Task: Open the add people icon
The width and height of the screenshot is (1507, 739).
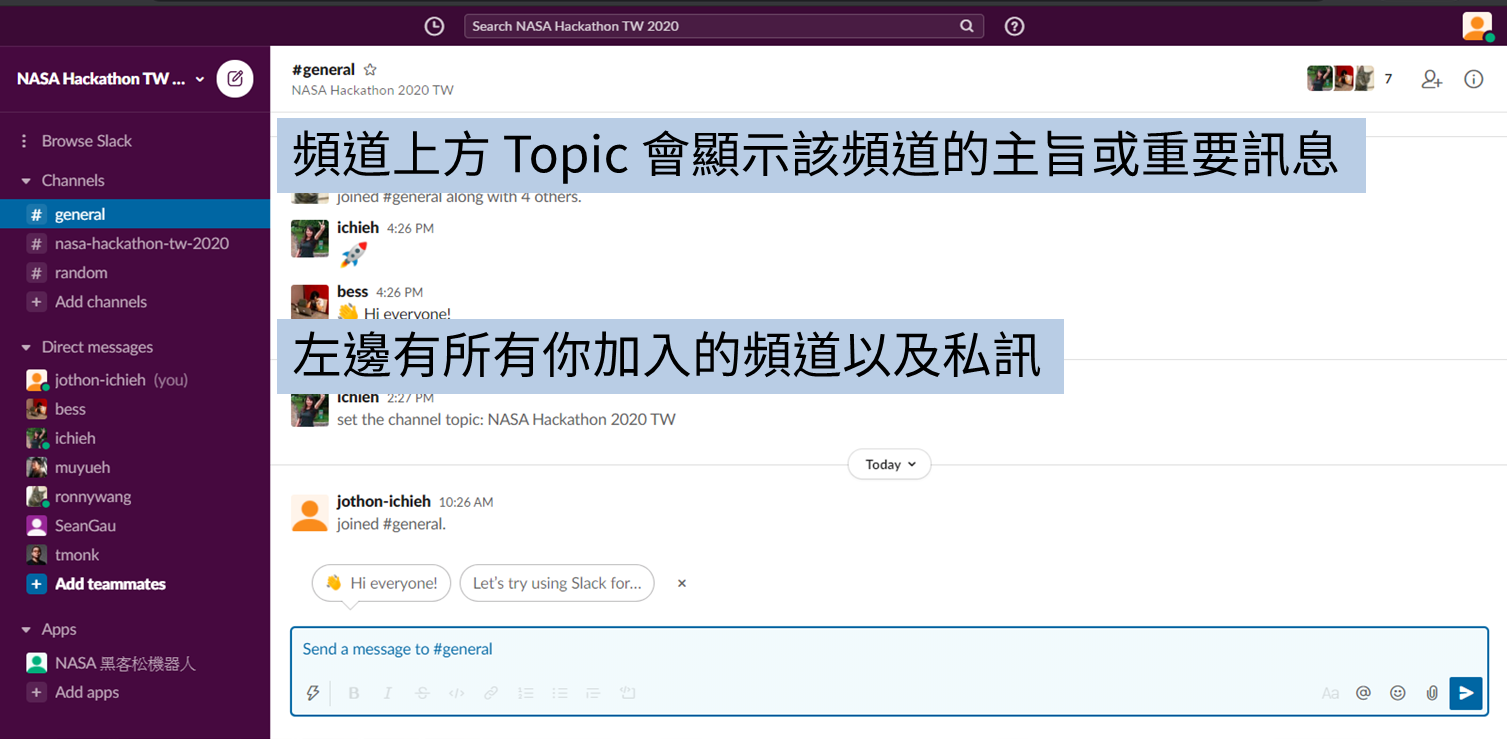Action: (x=1432, y=79)
